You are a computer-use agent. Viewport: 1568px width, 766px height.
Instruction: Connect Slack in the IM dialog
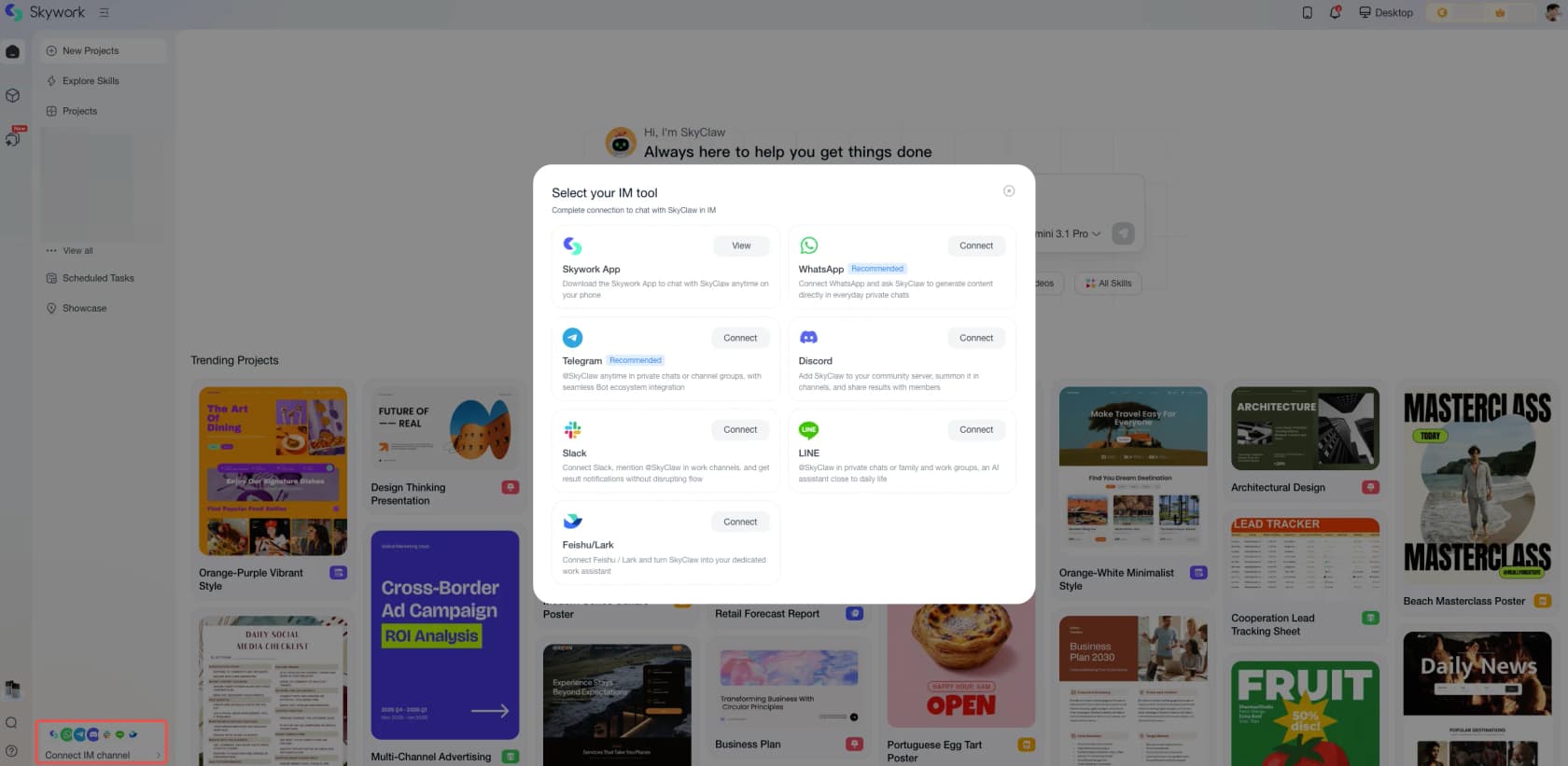tap(740, 429)
